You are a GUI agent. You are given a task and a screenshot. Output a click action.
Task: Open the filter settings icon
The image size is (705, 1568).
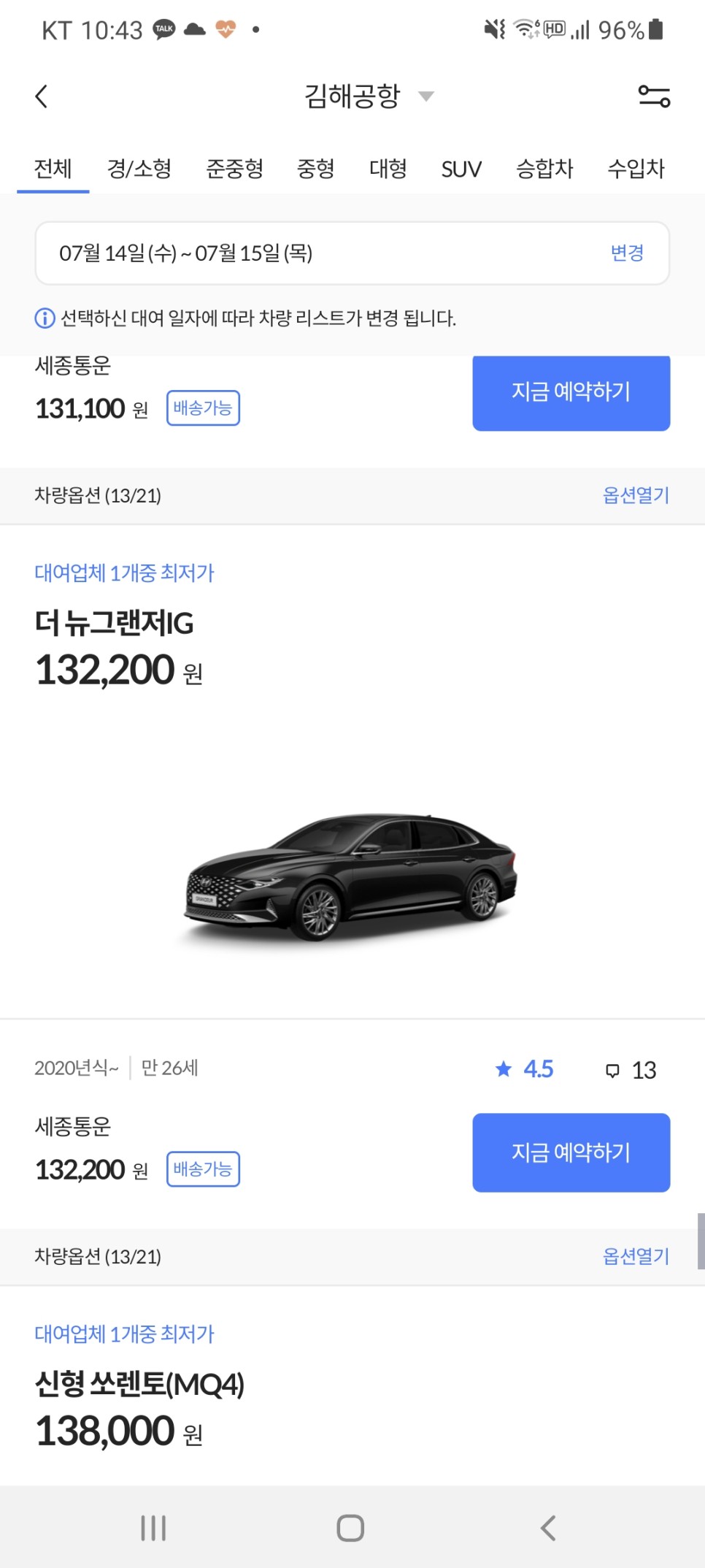(653, 96)
